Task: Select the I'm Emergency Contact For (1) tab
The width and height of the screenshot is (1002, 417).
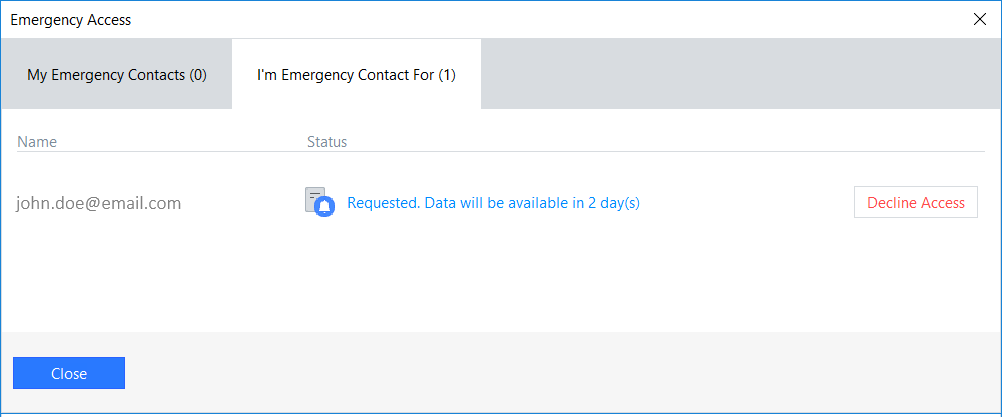Action: pos(357,74)
